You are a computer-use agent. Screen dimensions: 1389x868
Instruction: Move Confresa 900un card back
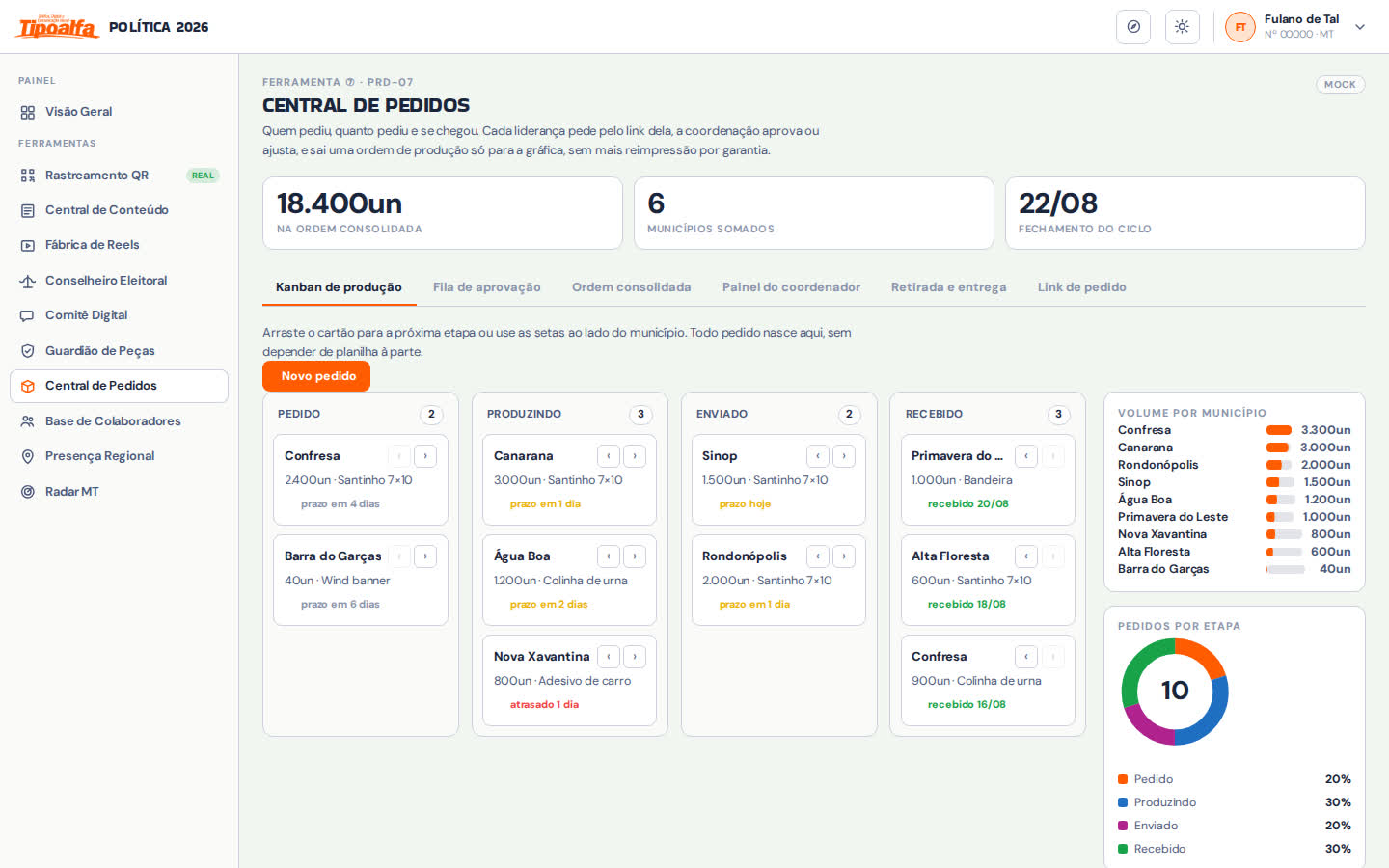click(x=1026, y=657)
